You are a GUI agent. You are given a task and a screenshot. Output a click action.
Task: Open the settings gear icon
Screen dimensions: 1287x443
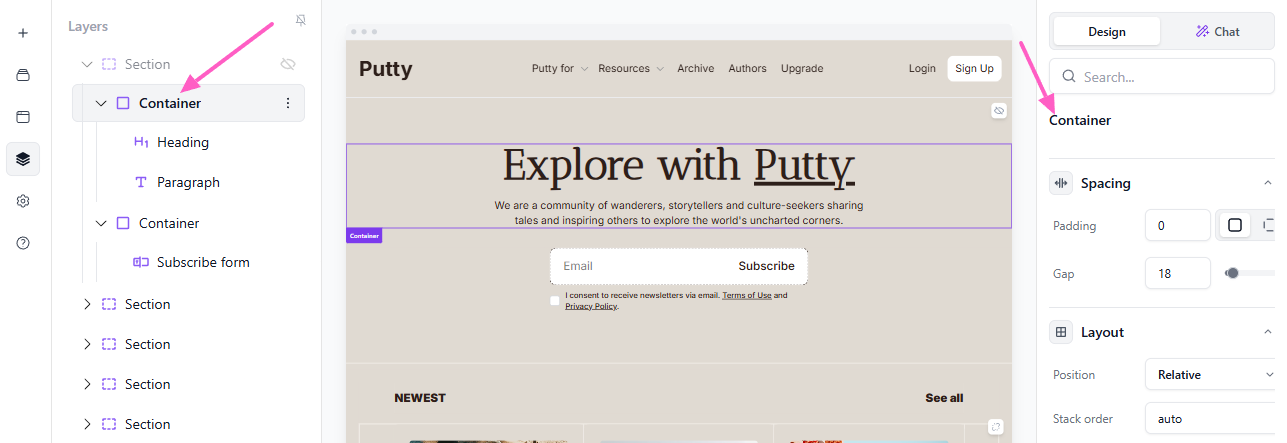pyautogui.click(x=23, y=201)
